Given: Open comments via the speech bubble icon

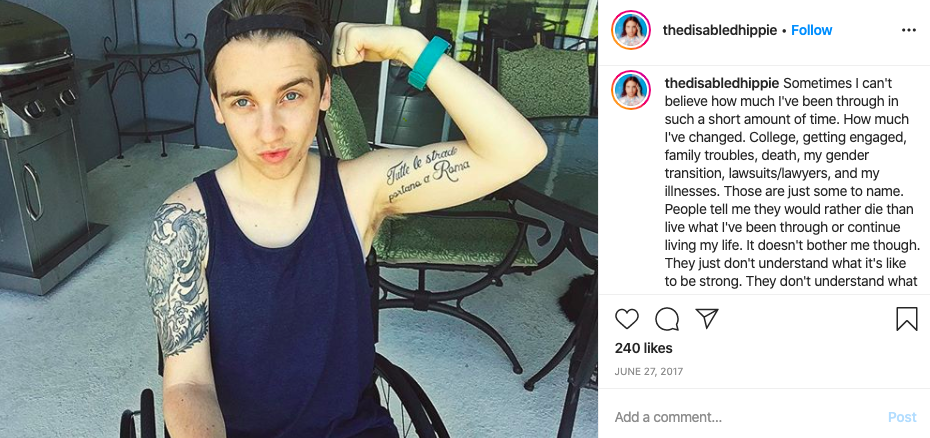Looking at the screenshot, I should click(667, 319).
